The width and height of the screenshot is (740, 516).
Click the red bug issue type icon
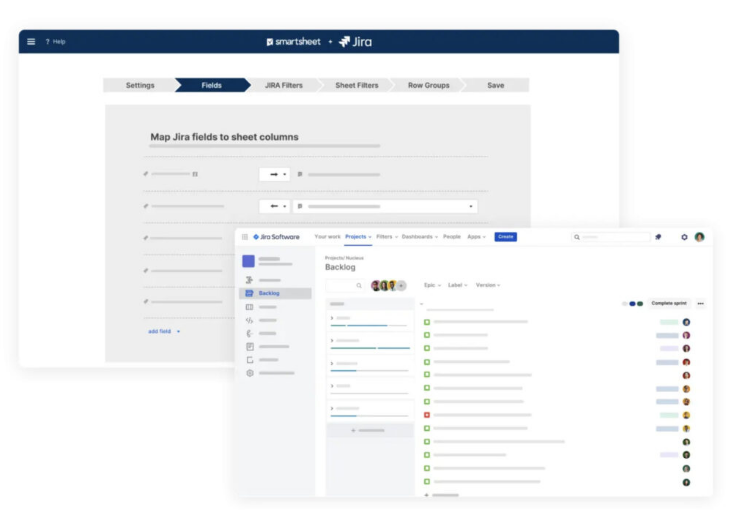pyautogui.click(x=427, y=415)
